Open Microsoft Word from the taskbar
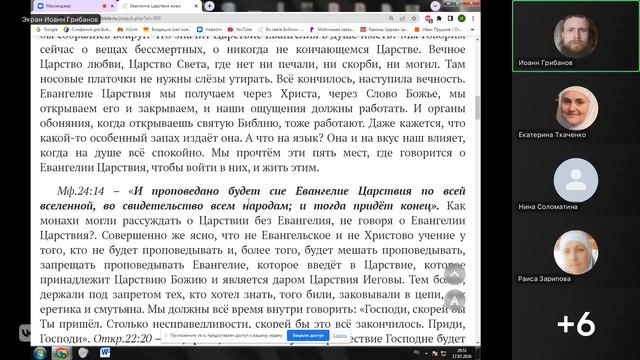 [x=104, y=353]
